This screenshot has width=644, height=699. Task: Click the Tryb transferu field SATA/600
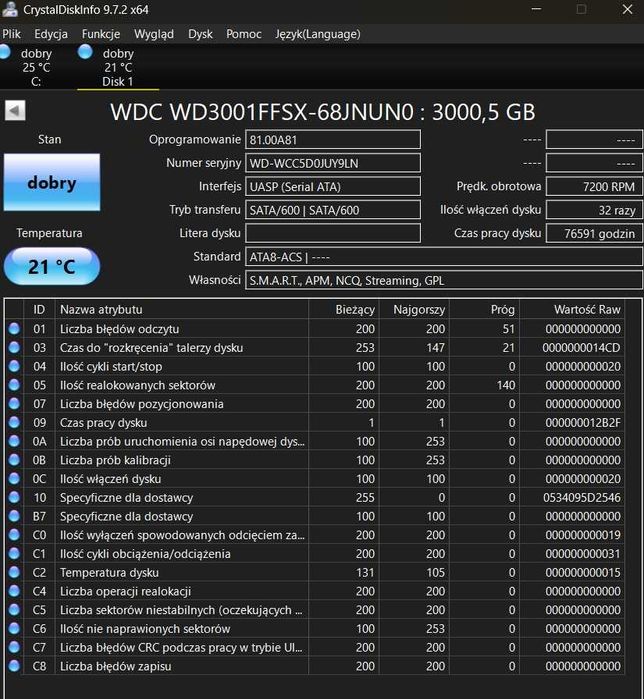(332, 210)
